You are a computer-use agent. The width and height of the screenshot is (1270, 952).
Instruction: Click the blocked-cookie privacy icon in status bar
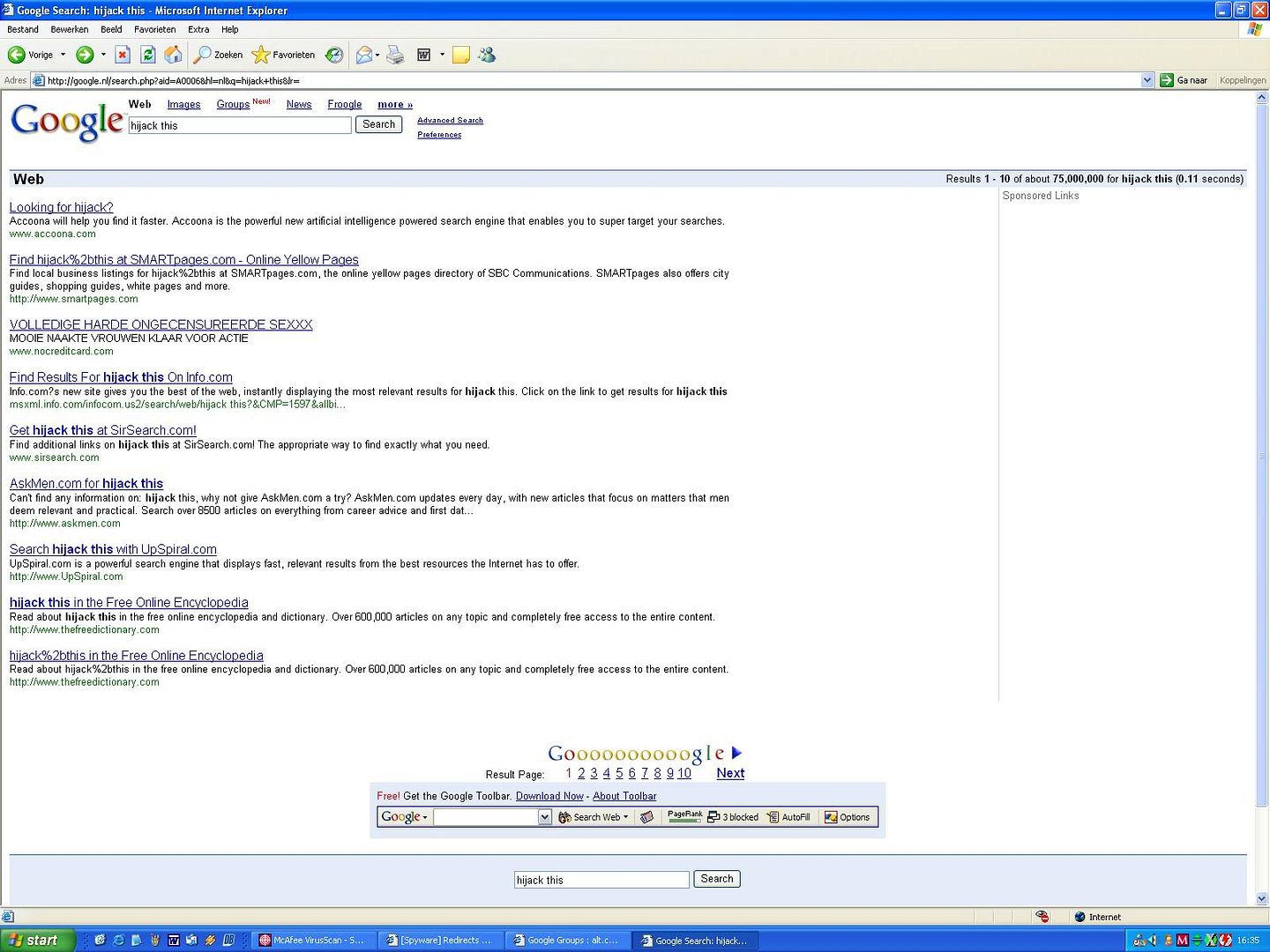(1042, 917)
